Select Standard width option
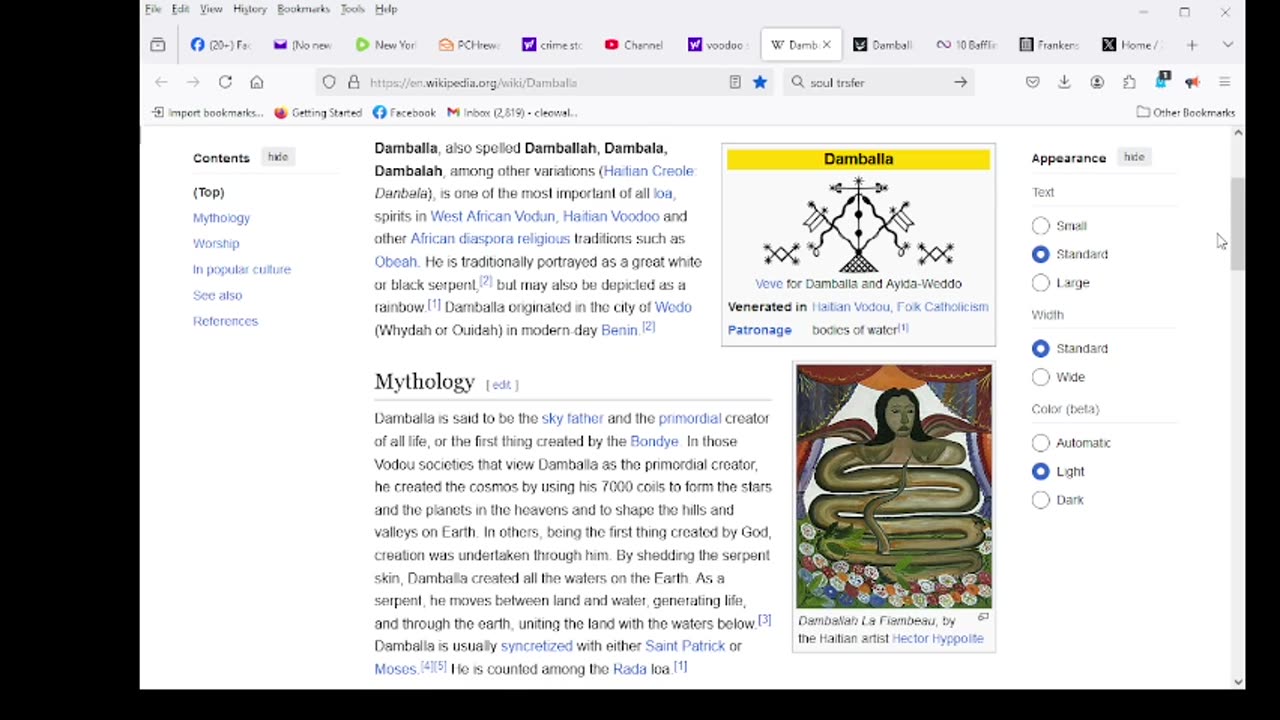The image size is (1280, 720). (x=1041, y=348)
